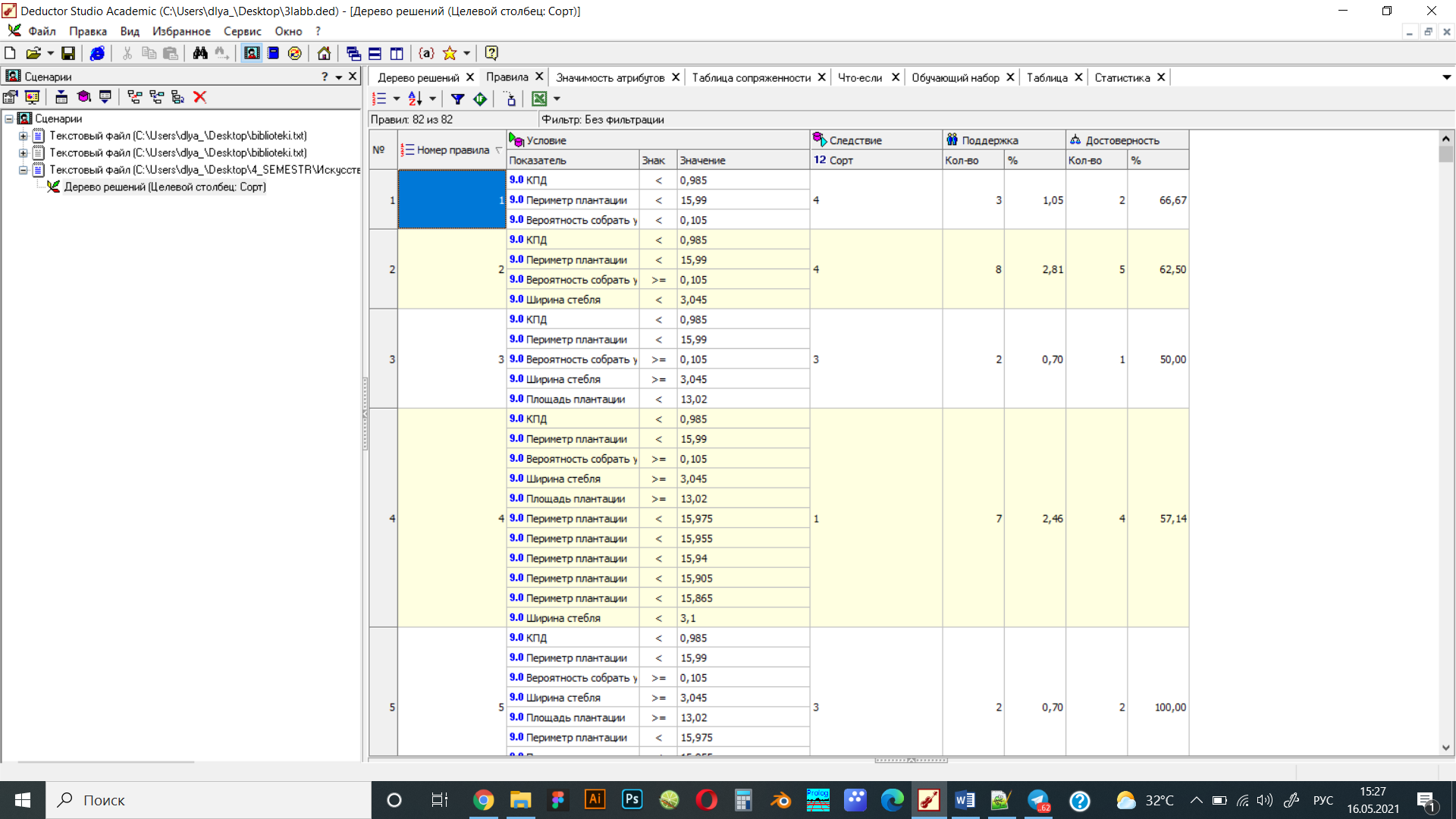Click the go-to-node arrow icon in rules toolbar
Image resolution: width=1456 pixels, height=819 pixels.
point(510,99)
